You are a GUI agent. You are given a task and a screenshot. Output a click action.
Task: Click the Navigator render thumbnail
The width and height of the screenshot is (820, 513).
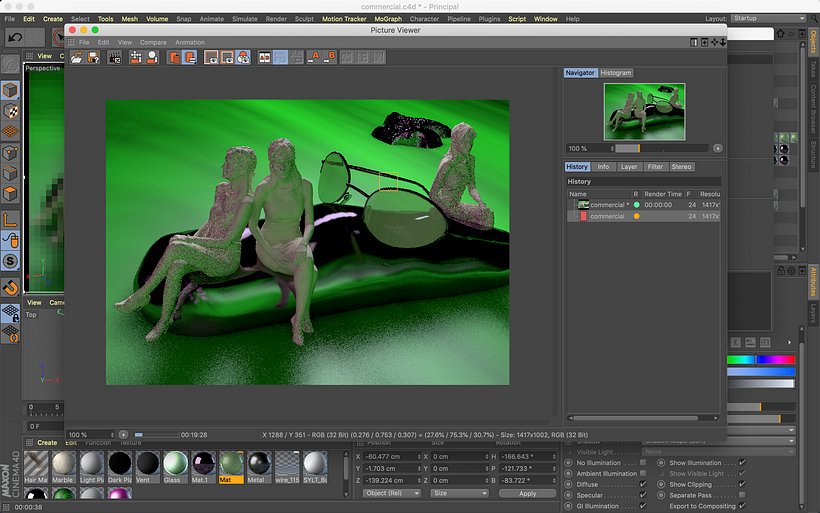644,111
